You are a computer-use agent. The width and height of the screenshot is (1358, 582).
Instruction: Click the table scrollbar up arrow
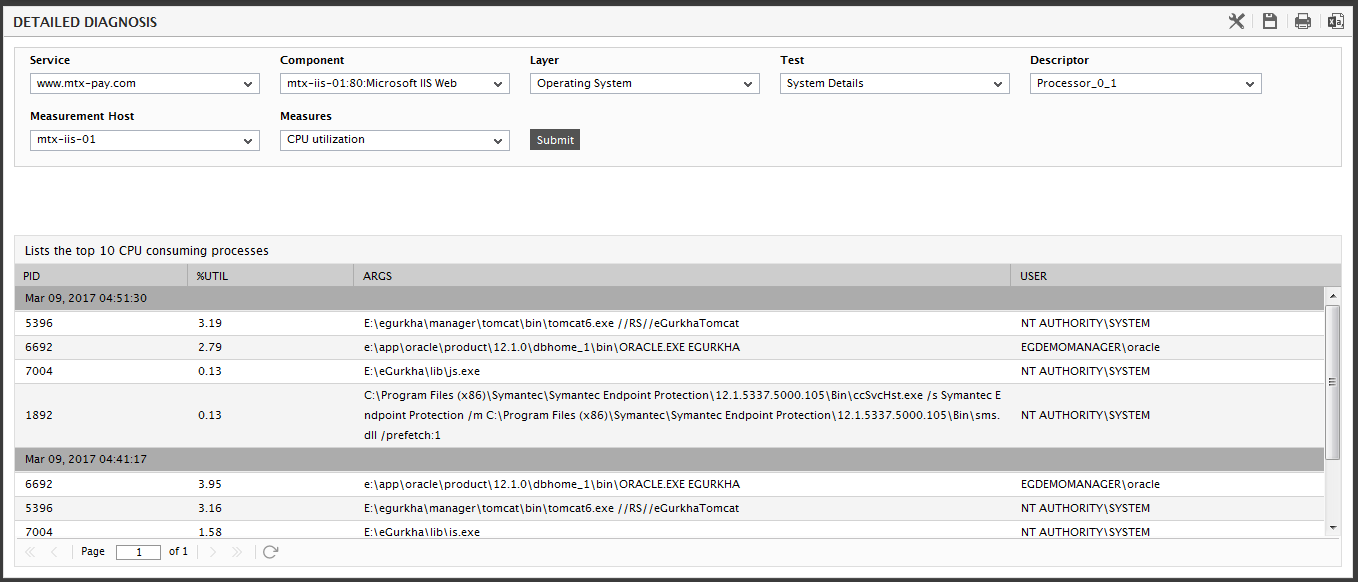[x=1333, y=296]
